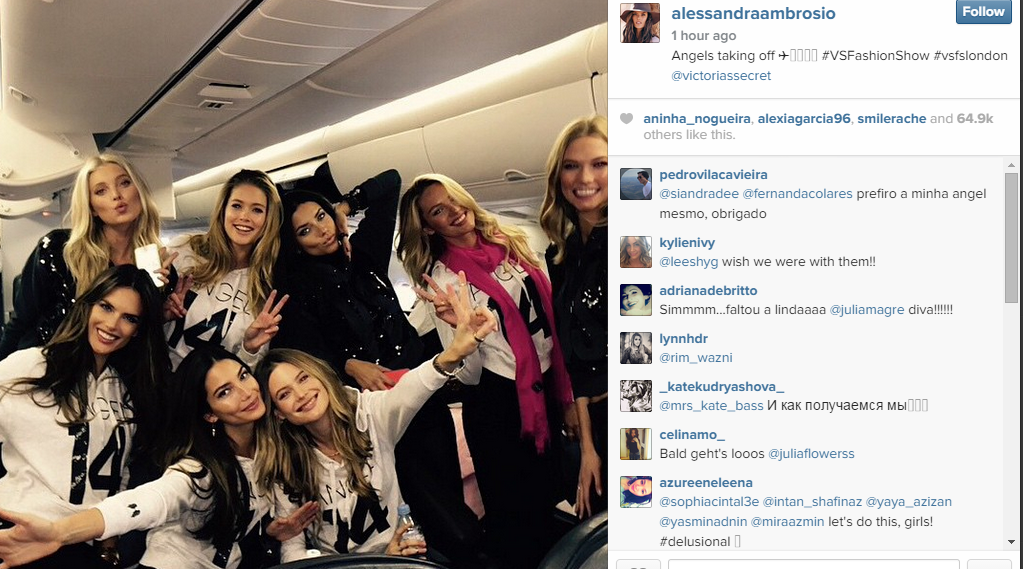
Task: Click the smilerache liker link
Action: tap(891, 119)
